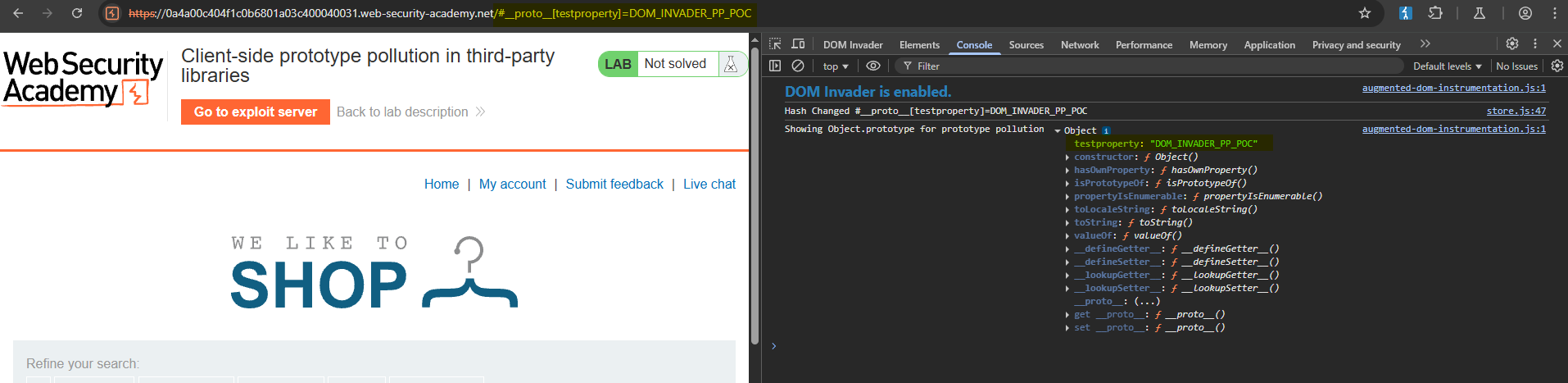Collapse the Object tree arrow
Screen dimensions: 1568x383
point(1058,131)
